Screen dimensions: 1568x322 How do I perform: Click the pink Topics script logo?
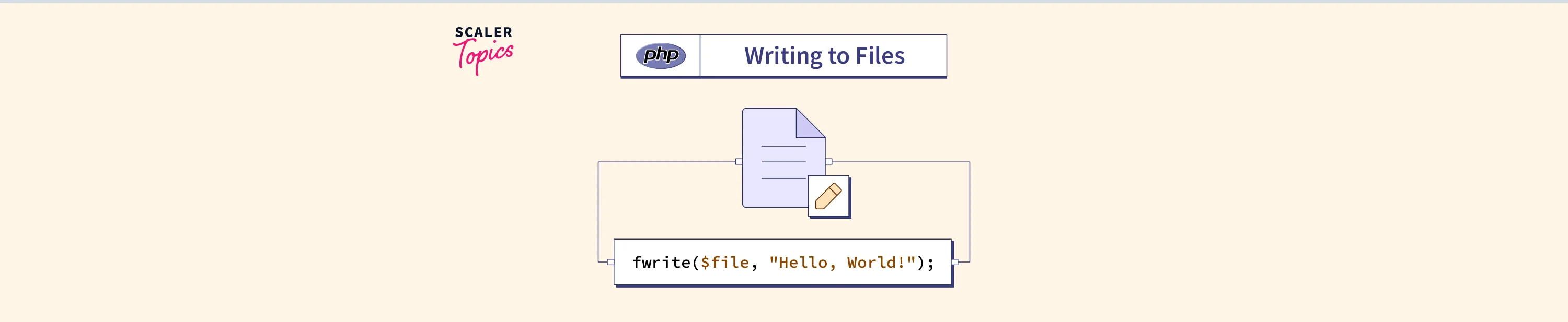click(x=483, y=56)
